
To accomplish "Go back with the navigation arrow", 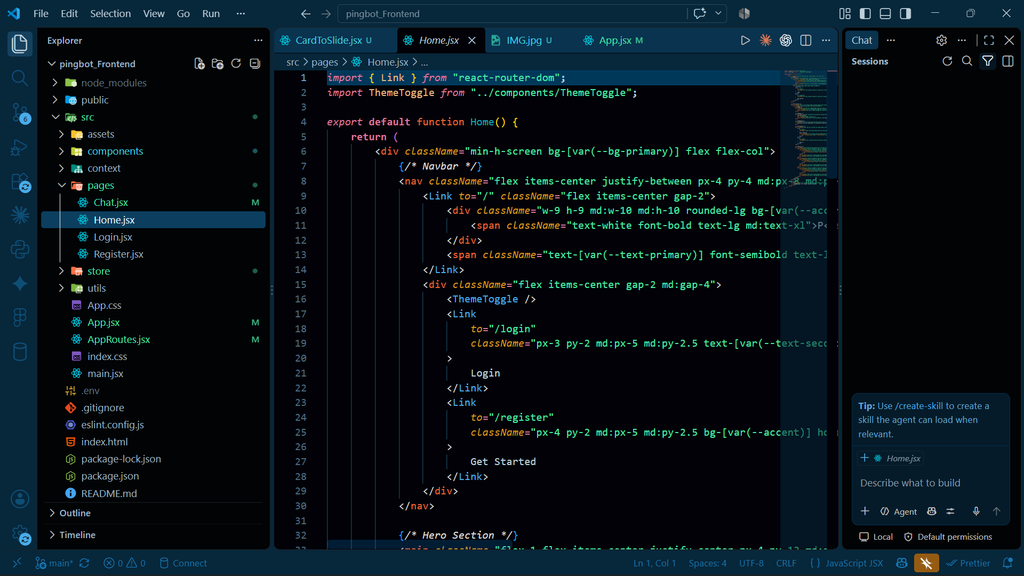I will coord(306,13).
